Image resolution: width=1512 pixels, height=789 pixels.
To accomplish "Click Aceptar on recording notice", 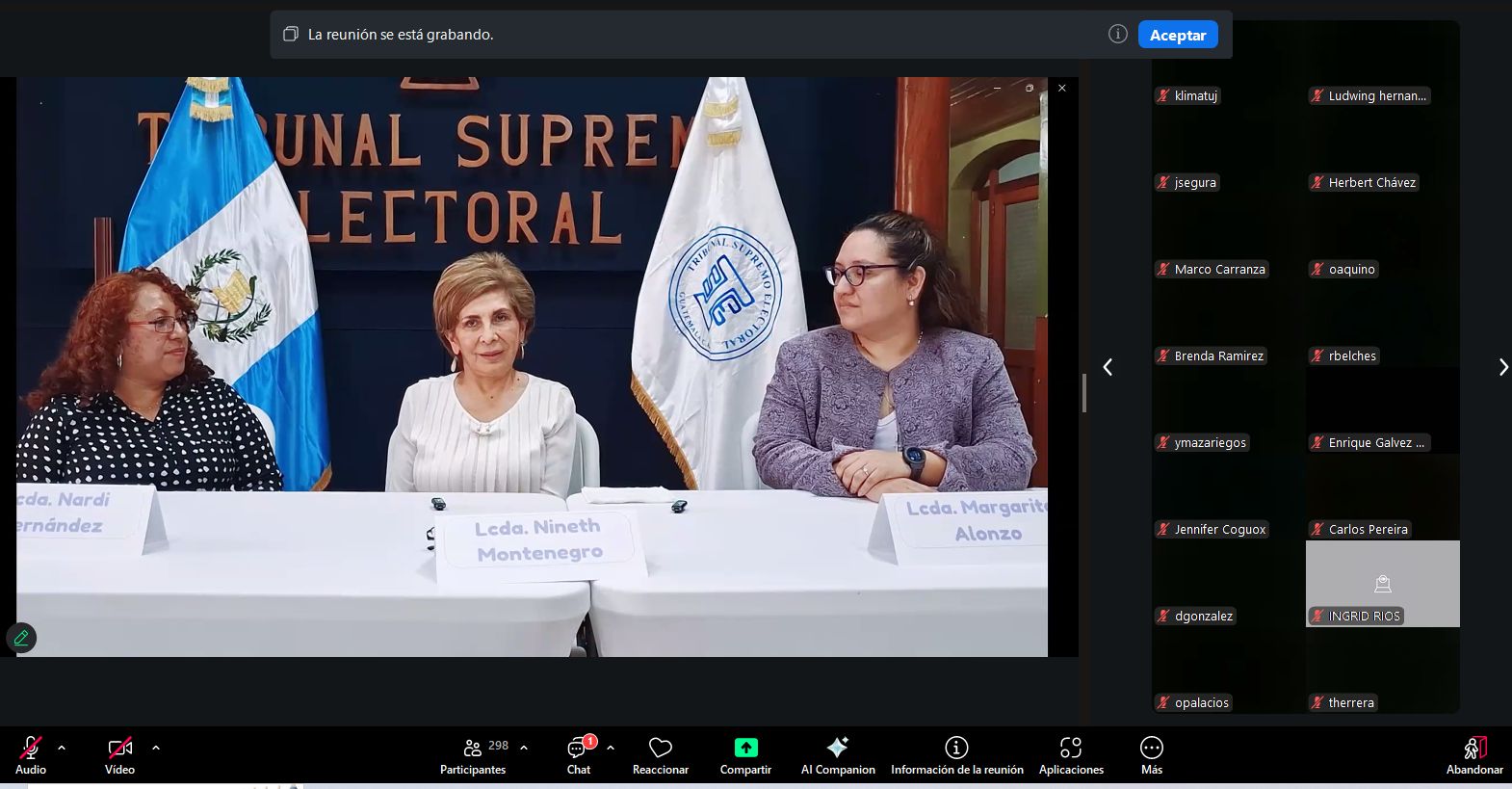I will pos(1177,35).
